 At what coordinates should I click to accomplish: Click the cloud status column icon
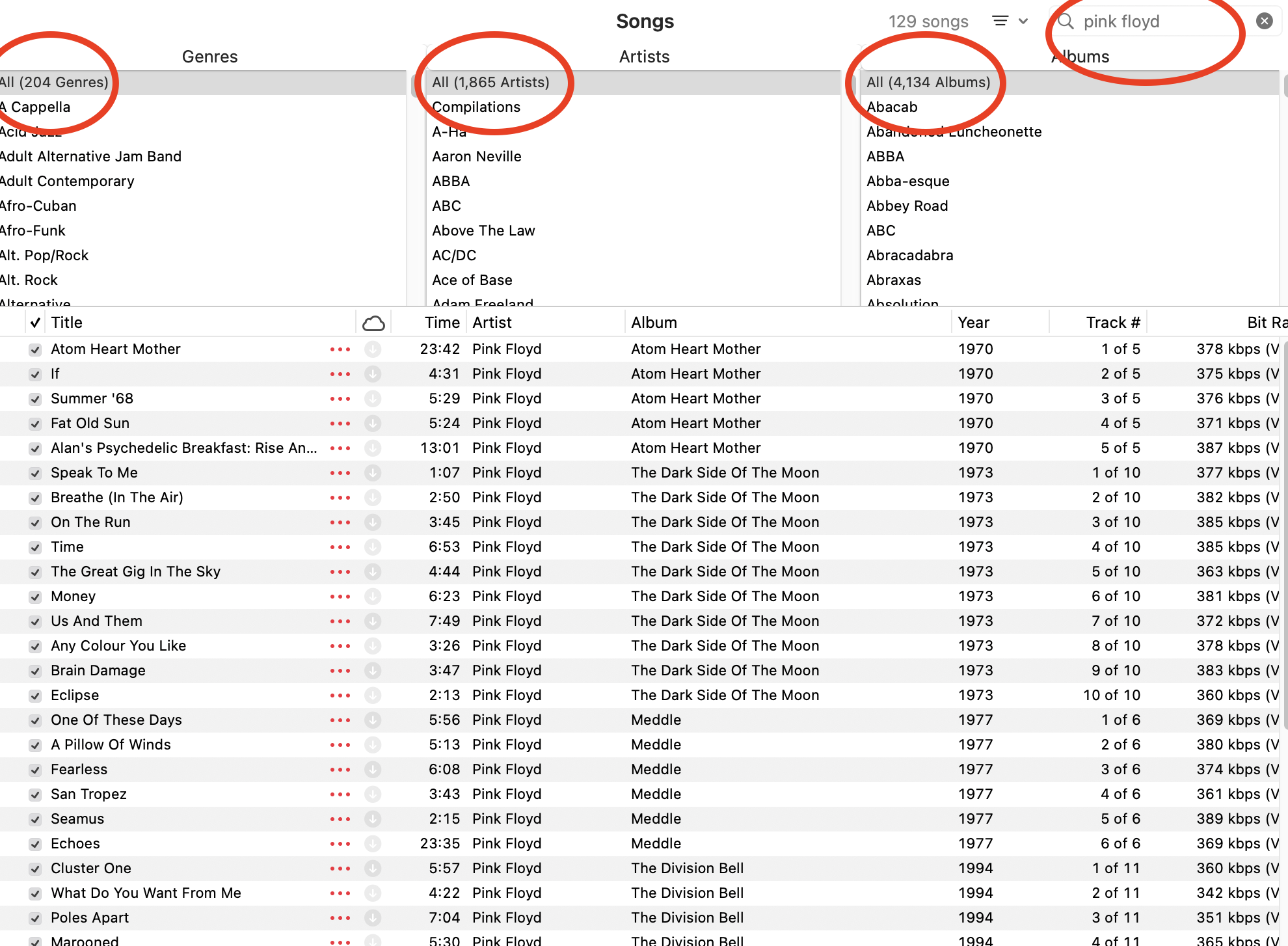point(373,323)
